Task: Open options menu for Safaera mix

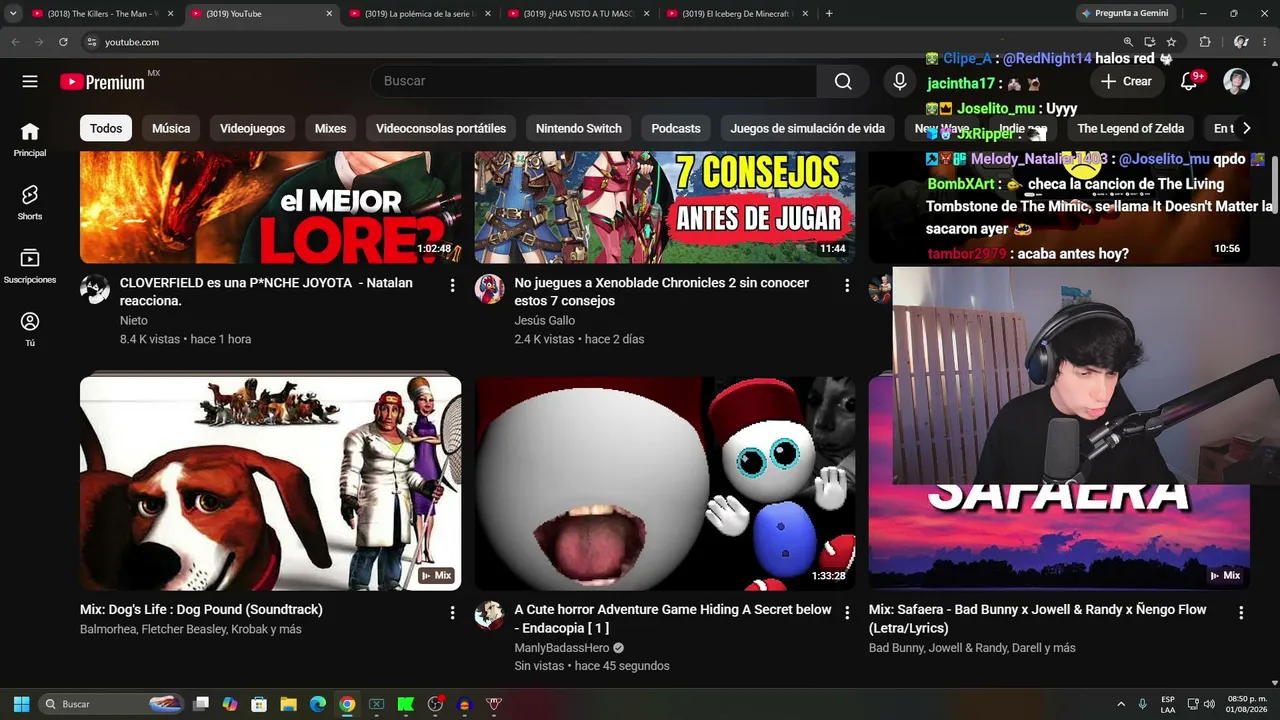Action: point(1241,612)
